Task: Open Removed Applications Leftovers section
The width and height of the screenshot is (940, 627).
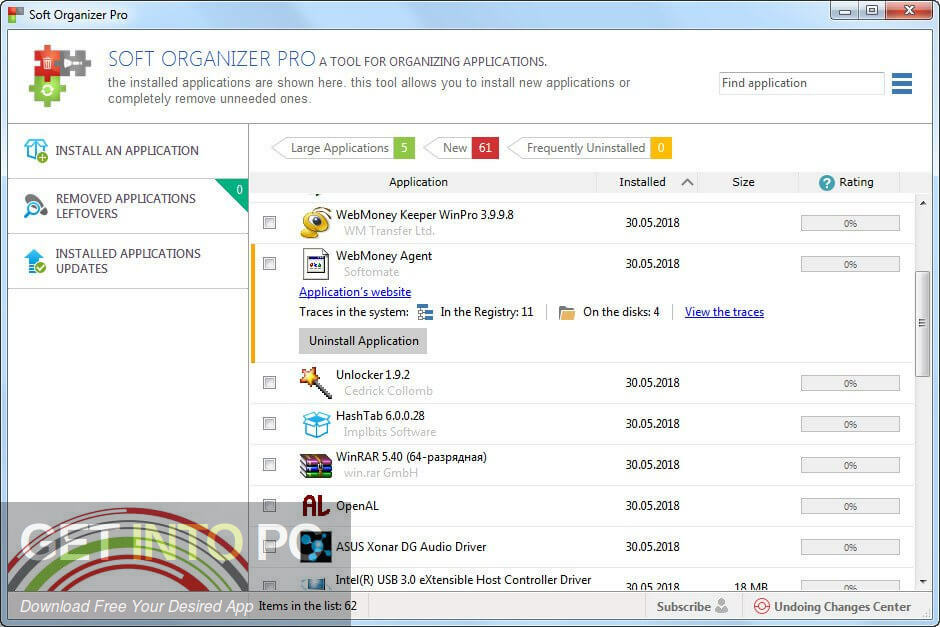Action: coord(128,206)
